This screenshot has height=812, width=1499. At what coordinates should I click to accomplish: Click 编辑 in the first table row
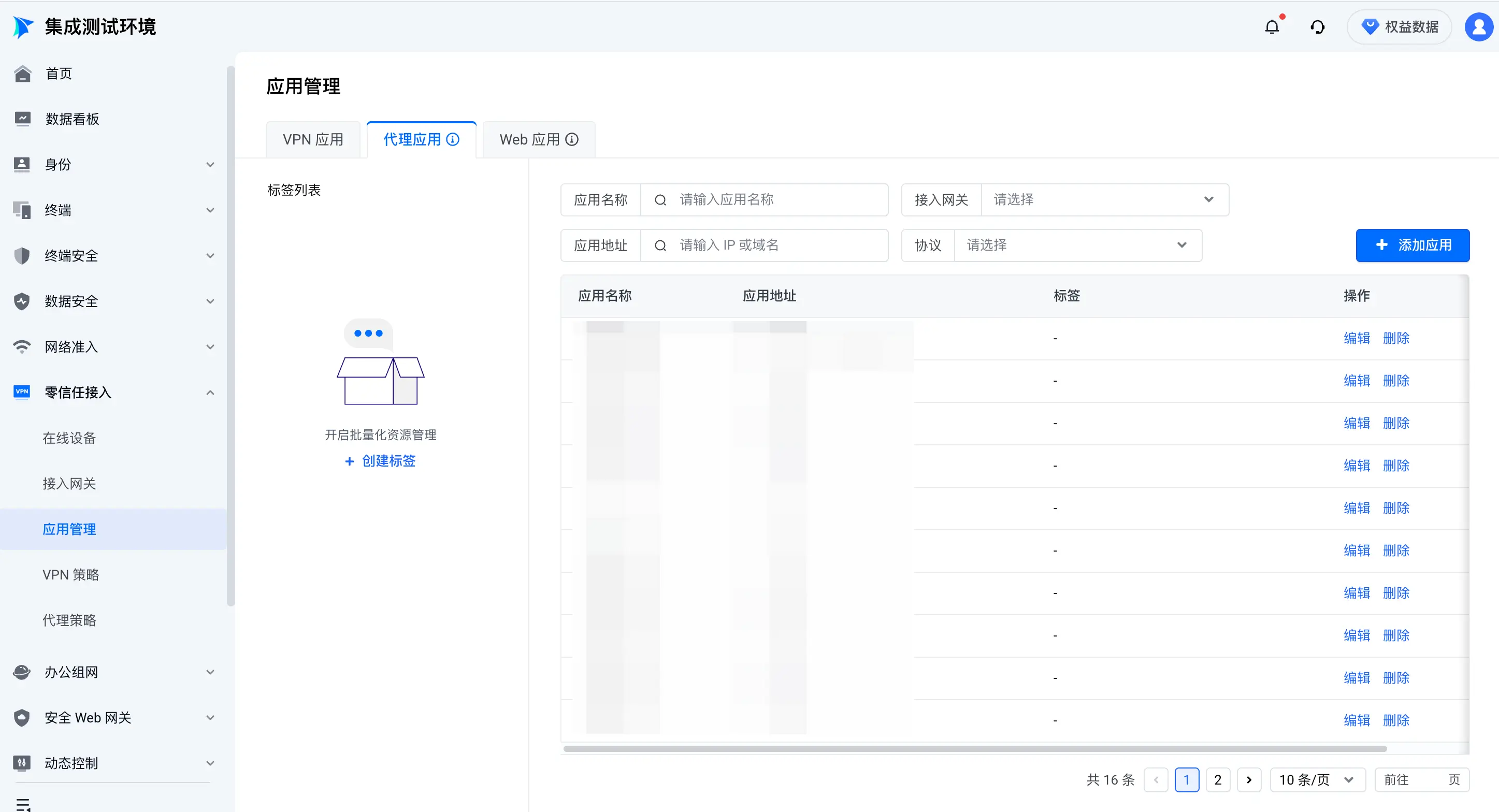(x=1357, y=338)
